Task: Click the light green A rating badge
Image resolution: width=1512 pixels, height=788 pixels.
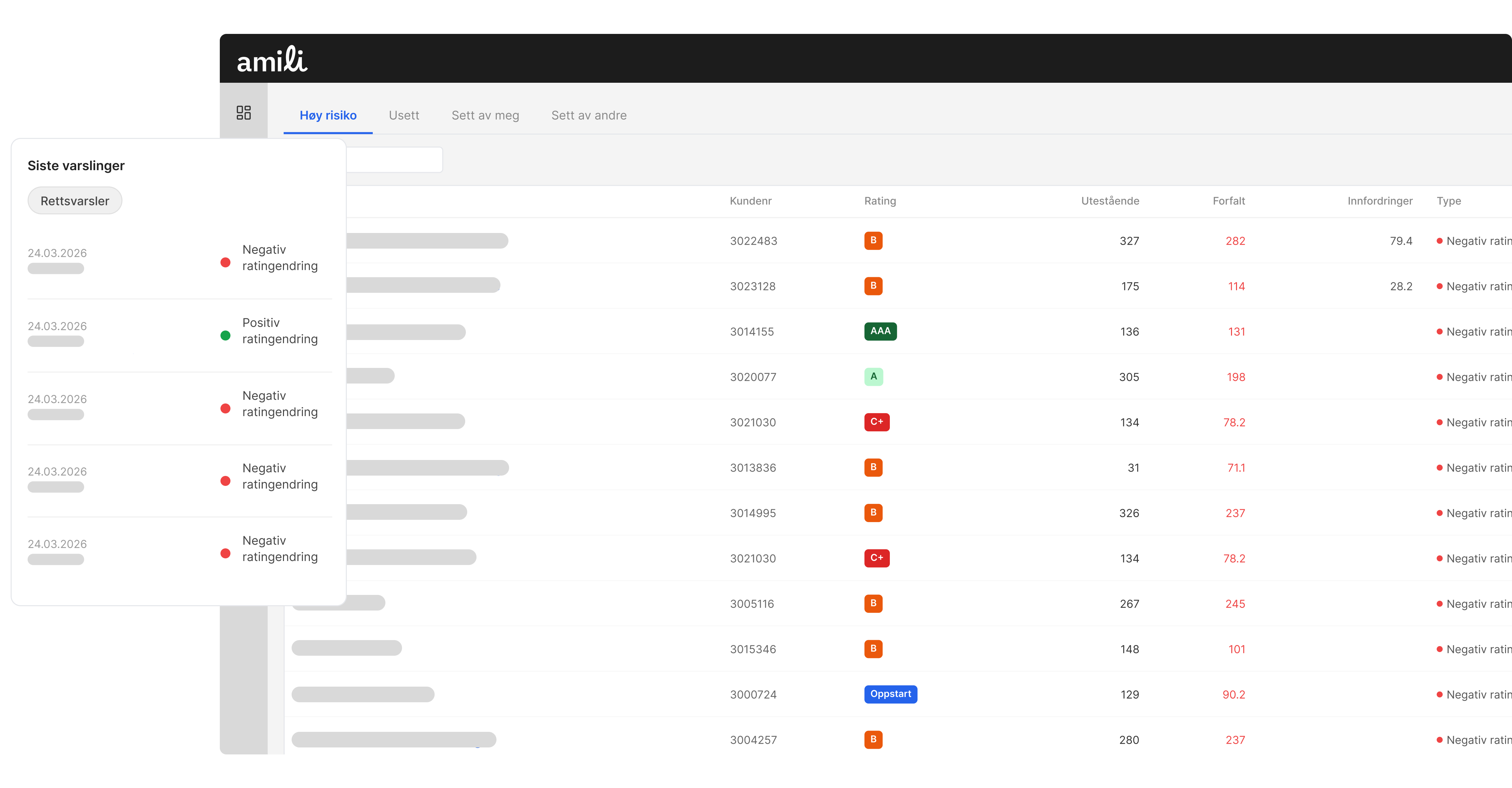Action: point(874,377)
